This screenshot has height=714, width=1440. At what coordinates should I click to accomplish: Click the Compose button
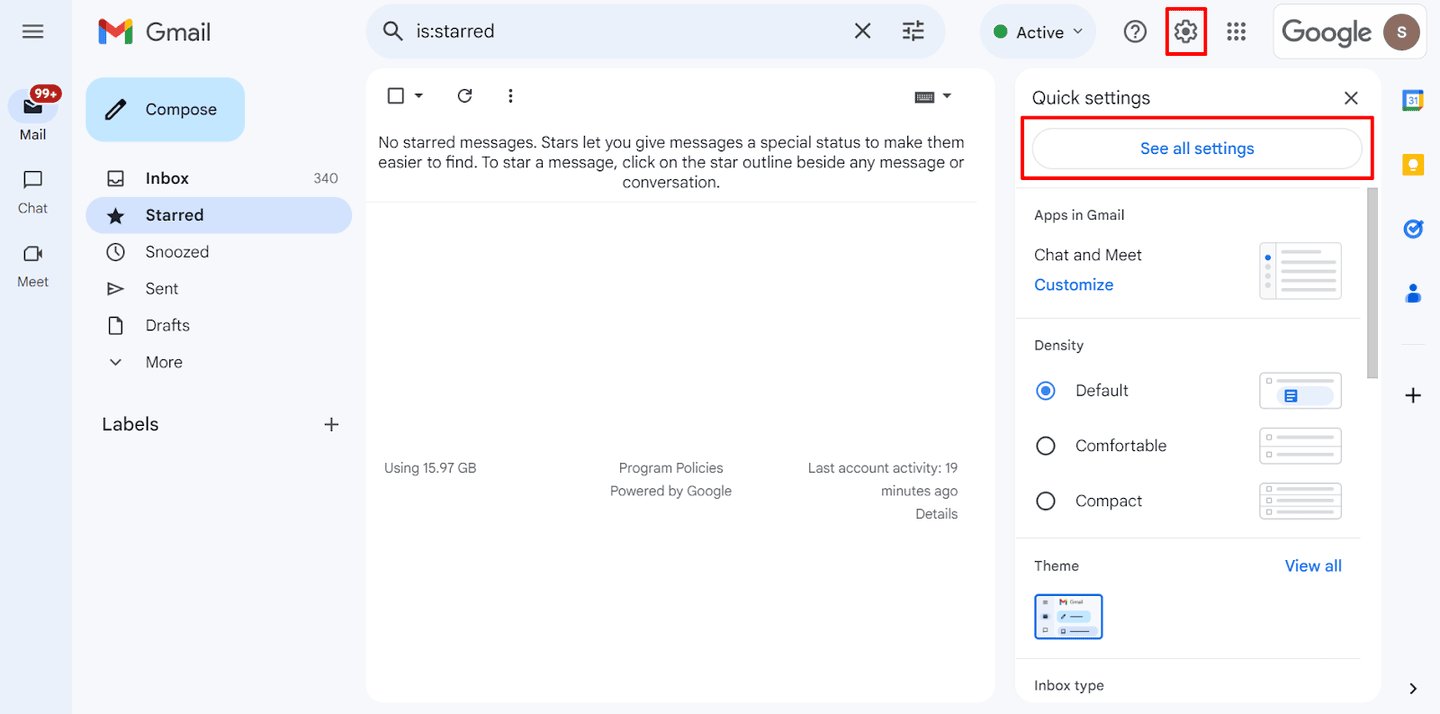coord(165,110)
